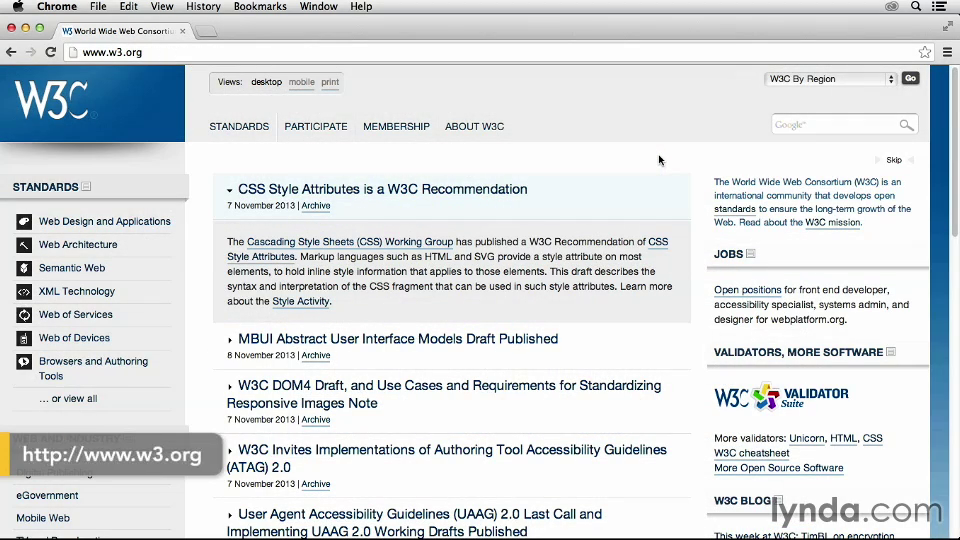The height and width of the screenshot is (540, 960).
Task: Open the Chrome File menu
Action: pos(98,6)
